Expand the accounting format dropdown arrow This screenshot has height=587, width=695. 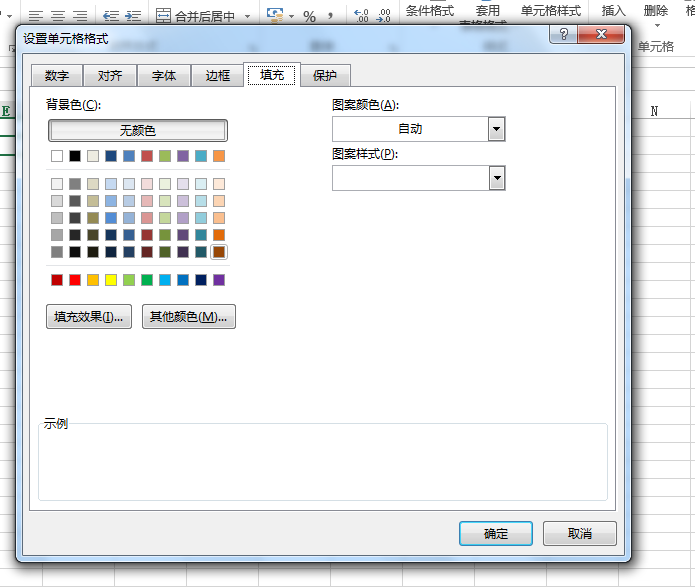pos(291,16)
